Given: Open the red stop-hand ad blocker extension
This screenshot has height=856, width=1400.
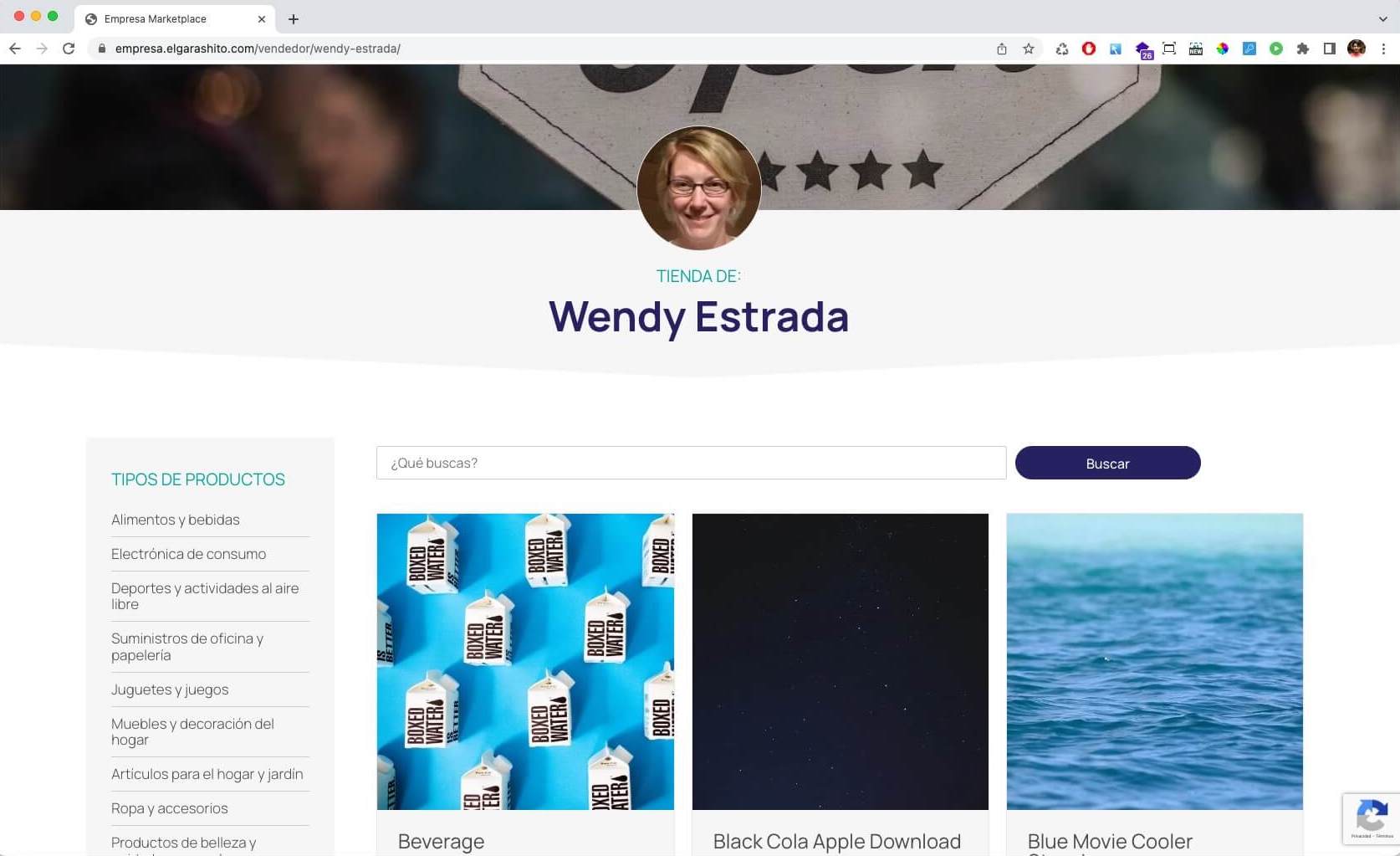Looking at the screenshot, I should coord(1089,49).
